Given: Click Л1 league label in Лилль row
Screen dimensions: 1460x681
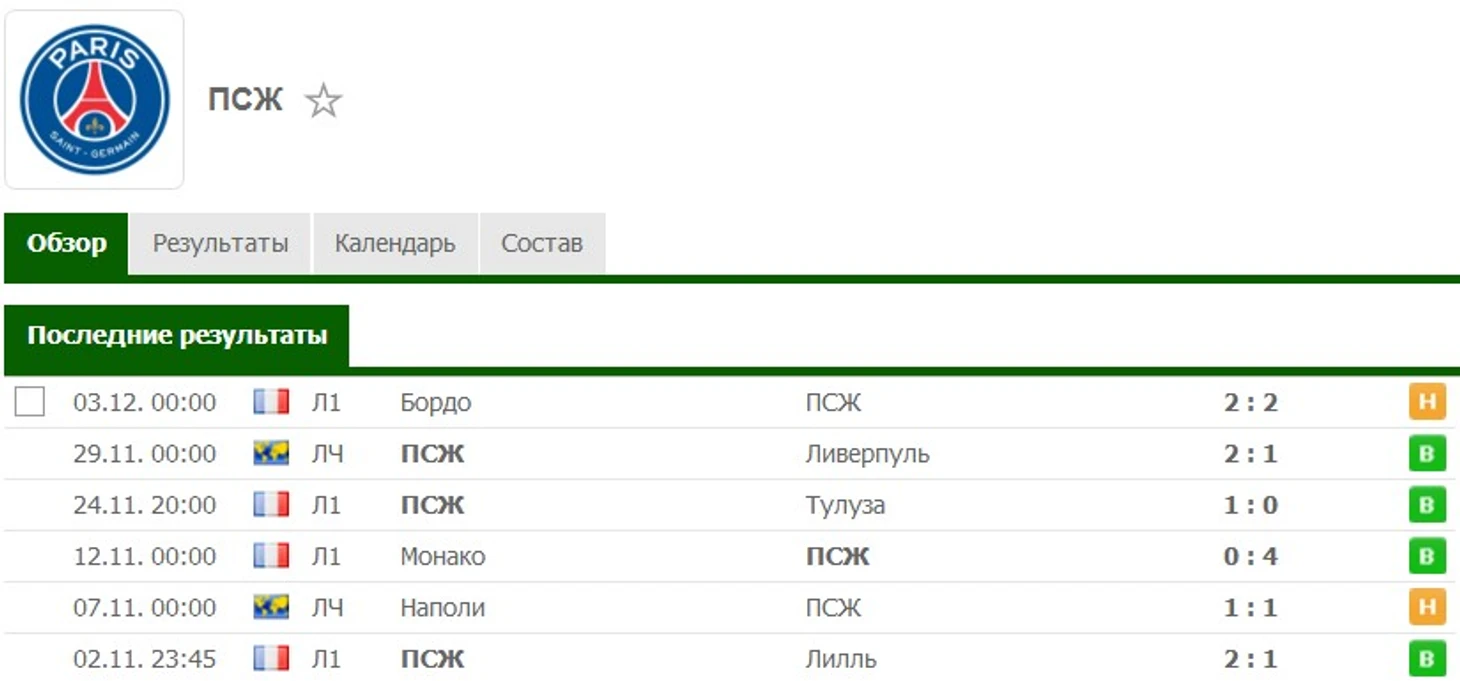Looking at the screenshot, I should point(326,659).
